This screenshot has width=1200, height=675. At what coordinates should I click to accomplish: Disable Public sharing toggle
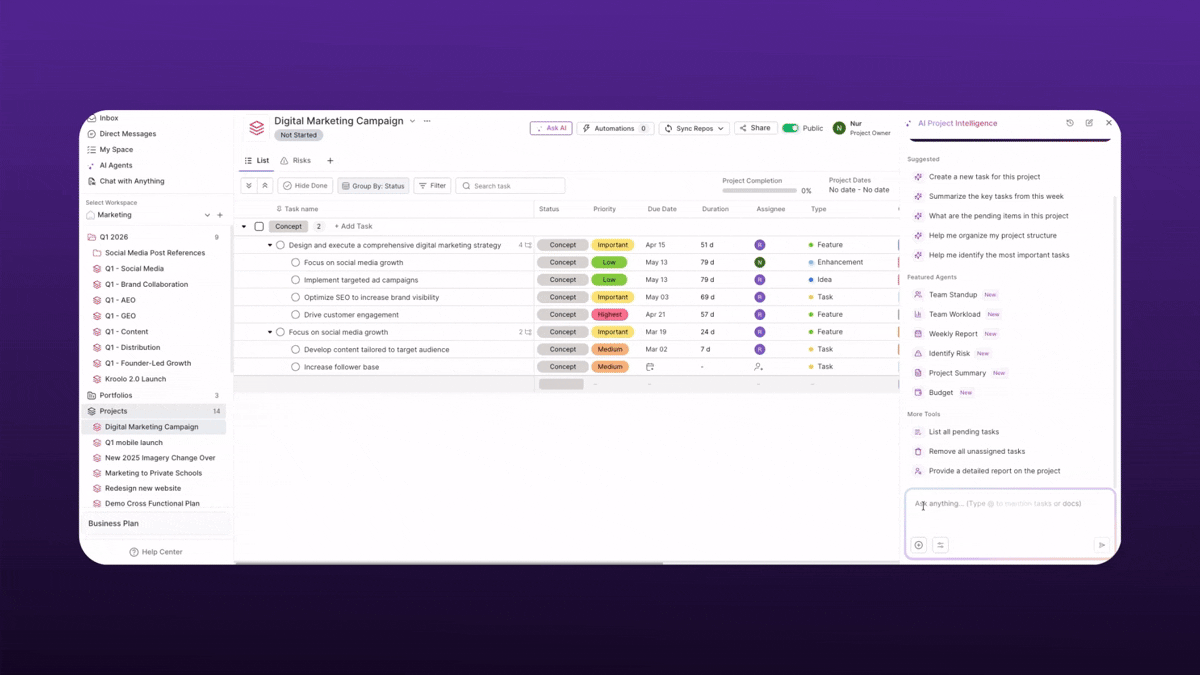click(x=790, y=128)
